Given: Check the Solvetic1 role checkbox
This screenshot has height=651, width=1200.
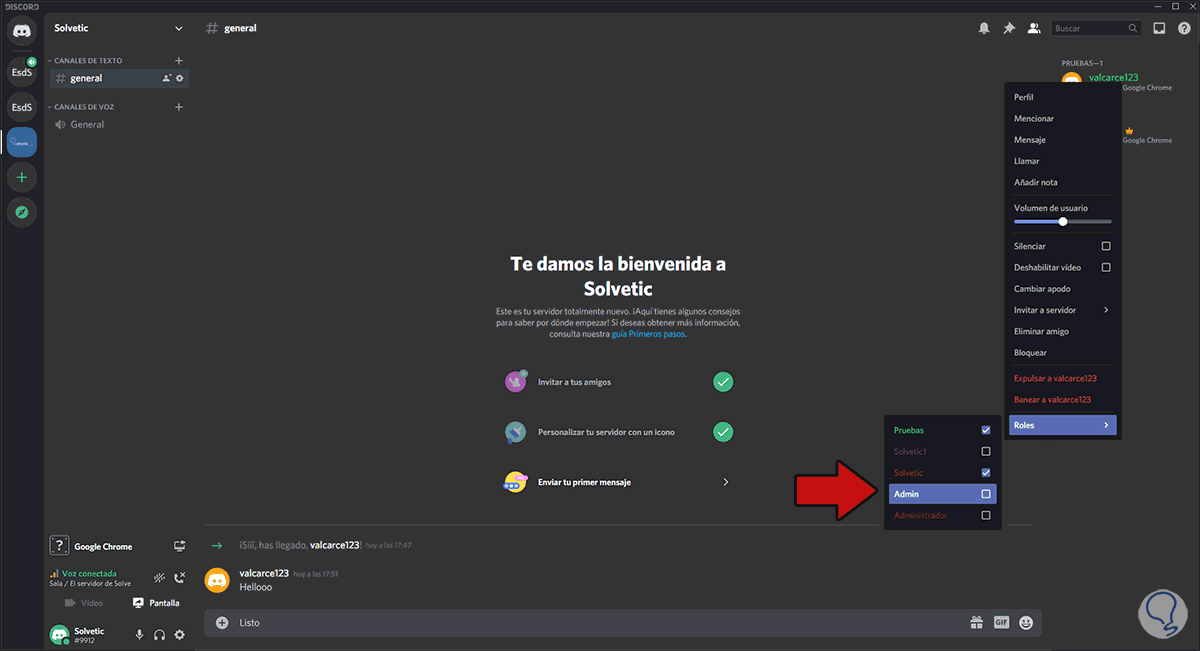Looking at the screenshot, I should pyautogui.click(x=986, y=451).
